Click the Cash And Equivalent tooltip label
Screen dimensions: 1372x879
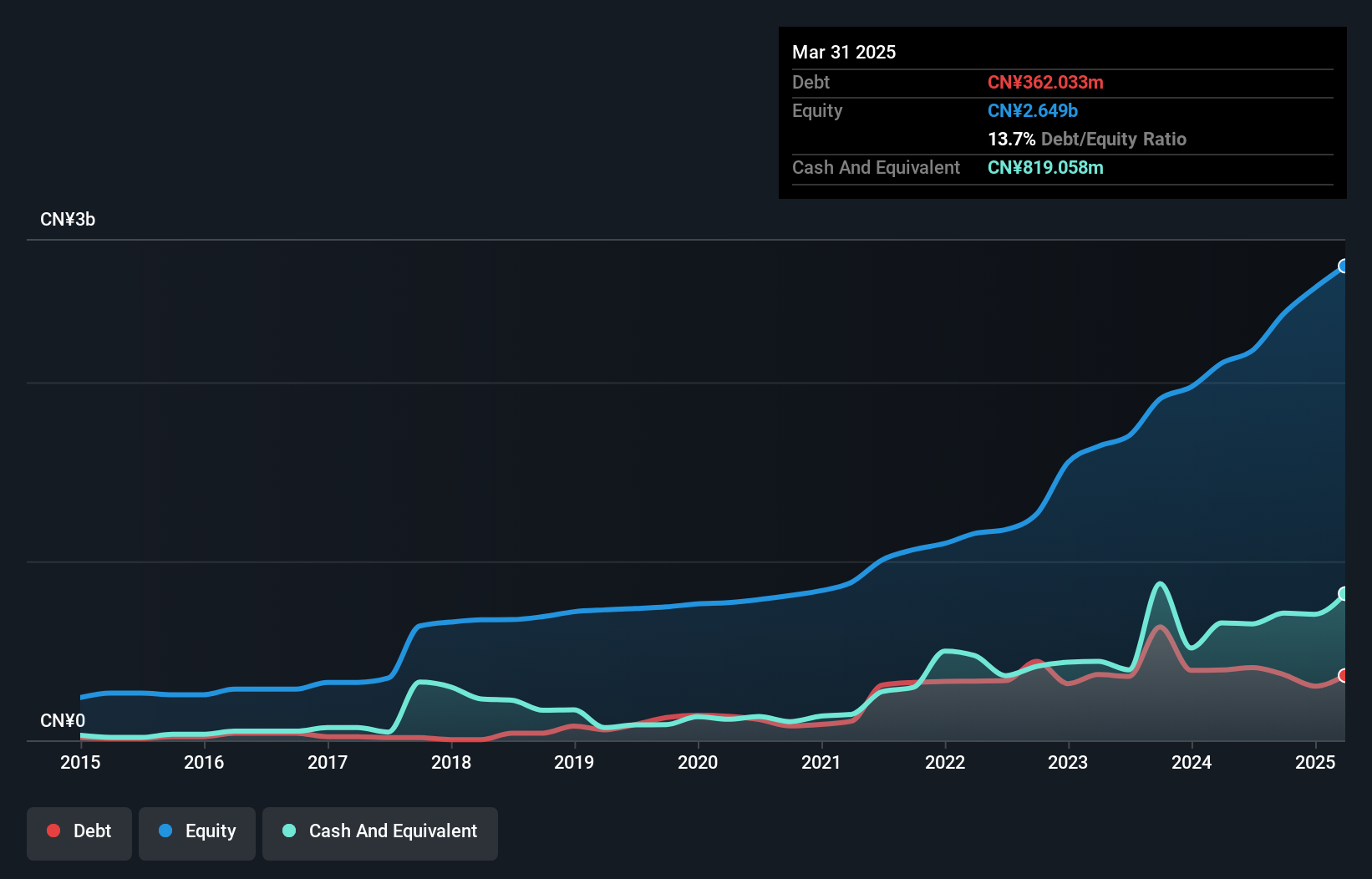coord(876,167)
